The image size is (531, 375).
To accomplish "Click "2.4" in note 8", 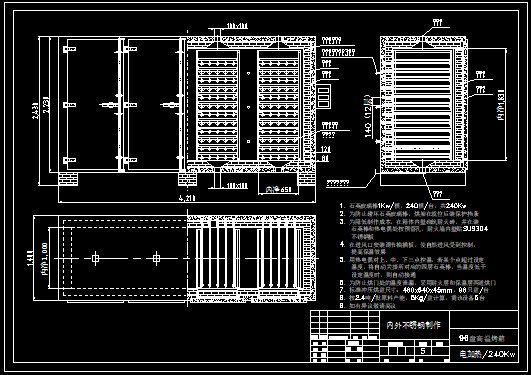I will pyautogui.click(x=359, y=298).
